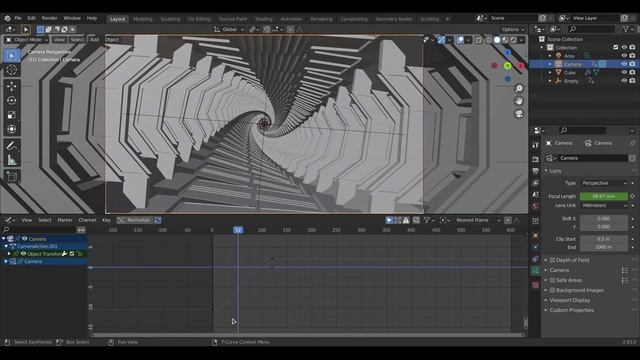640x360 pixels.
Task: Open the lens Type Perspective dropdown
Action: point(604,183)
